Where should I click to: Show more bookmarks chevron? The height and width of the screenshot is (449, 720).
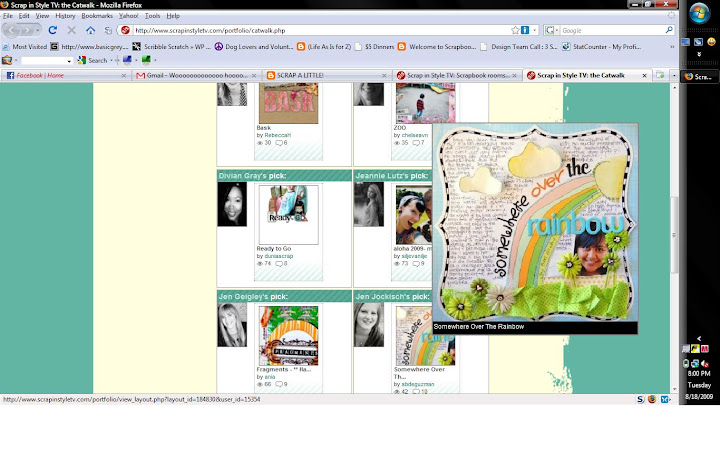(672, 47)
